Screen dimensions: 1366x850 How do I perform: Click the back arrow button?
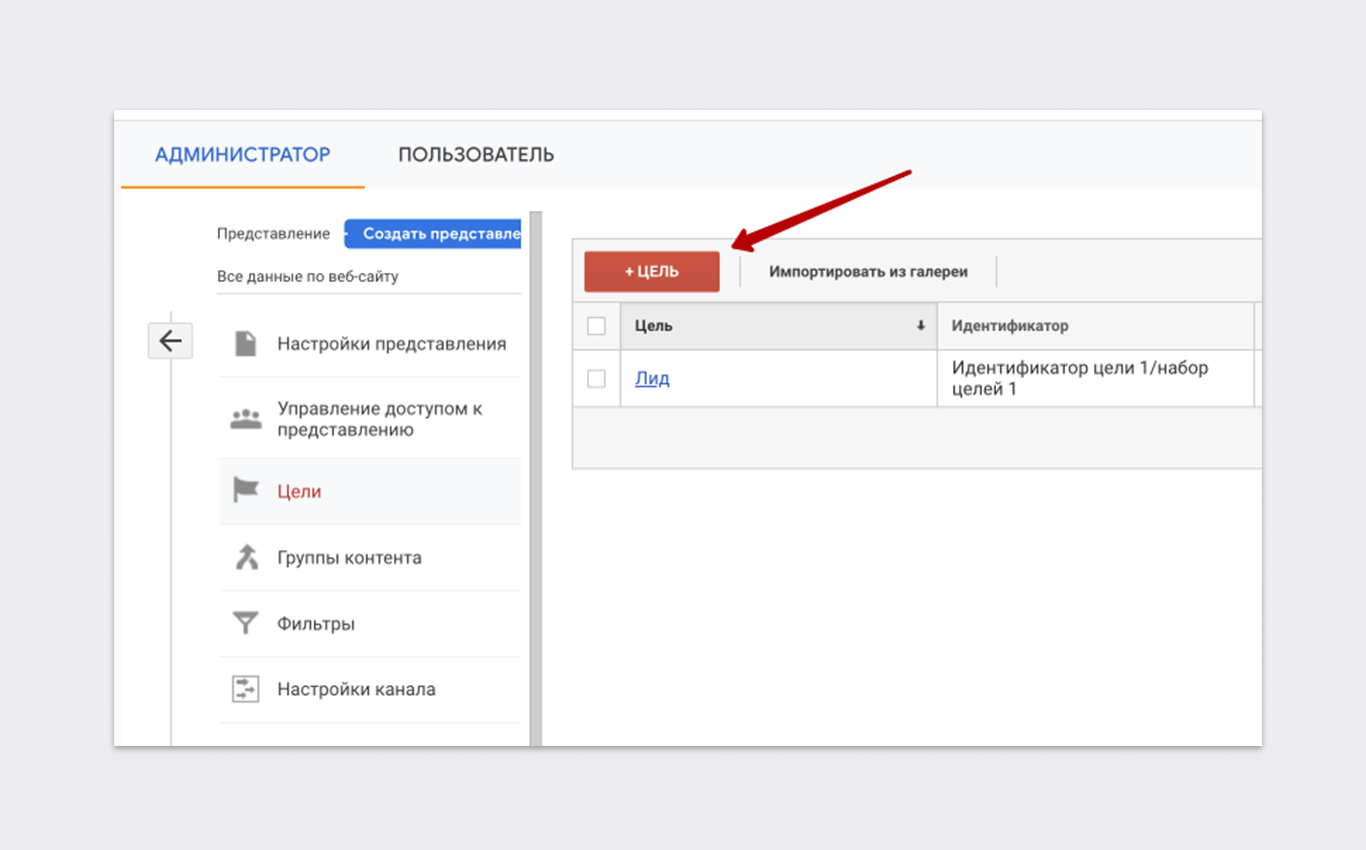tap(170, 341)
